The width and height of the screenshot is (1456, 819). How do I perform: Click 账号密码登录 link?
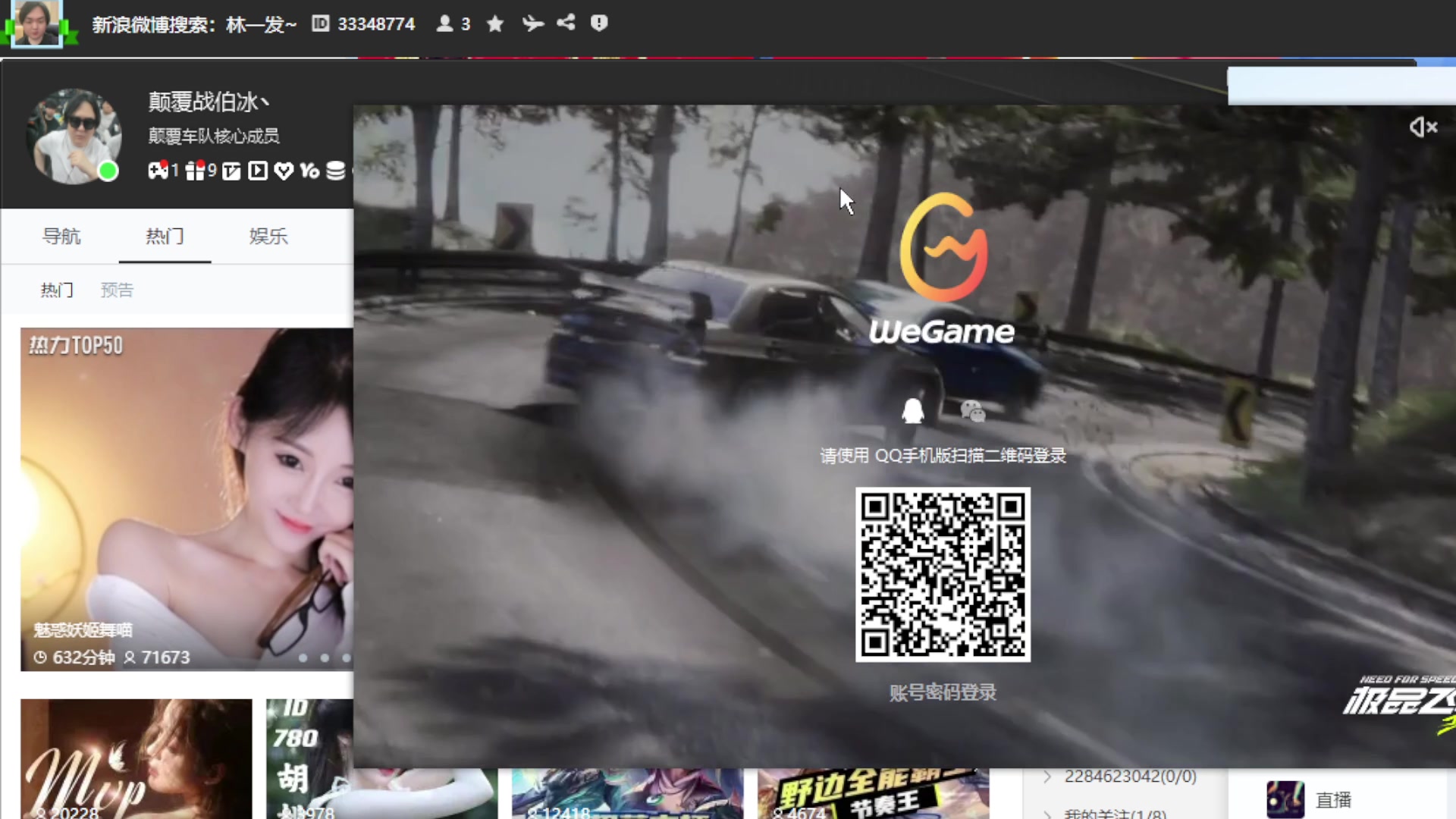tap(943, 692)
